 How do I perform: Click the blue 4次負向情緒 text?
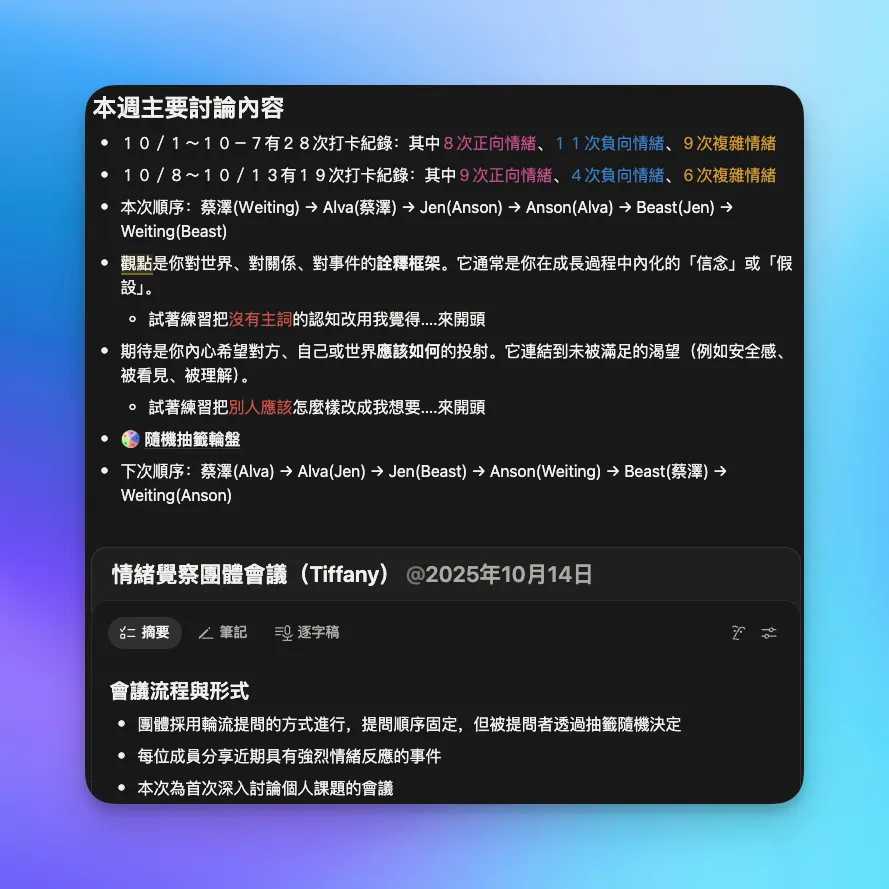point(617,176)
